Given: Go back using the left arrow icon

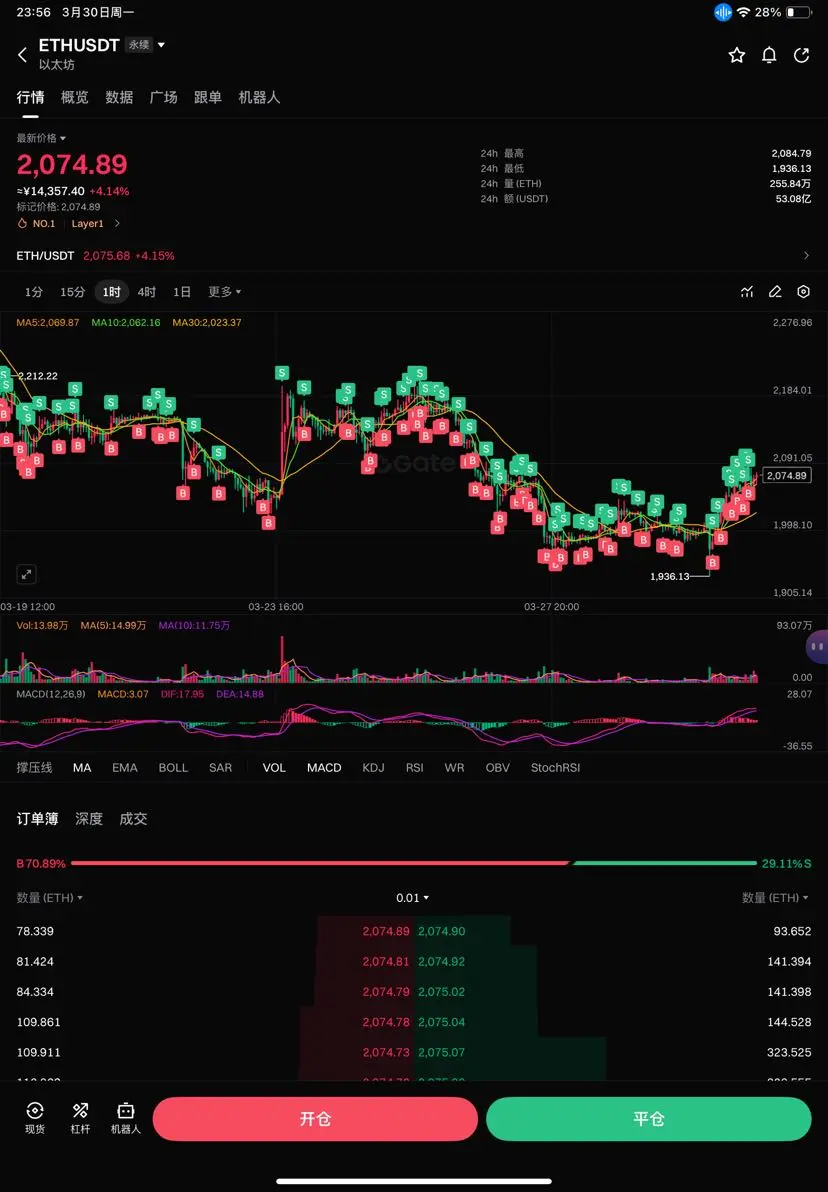Looking at the screenshot, I should [x=22, y=55].
